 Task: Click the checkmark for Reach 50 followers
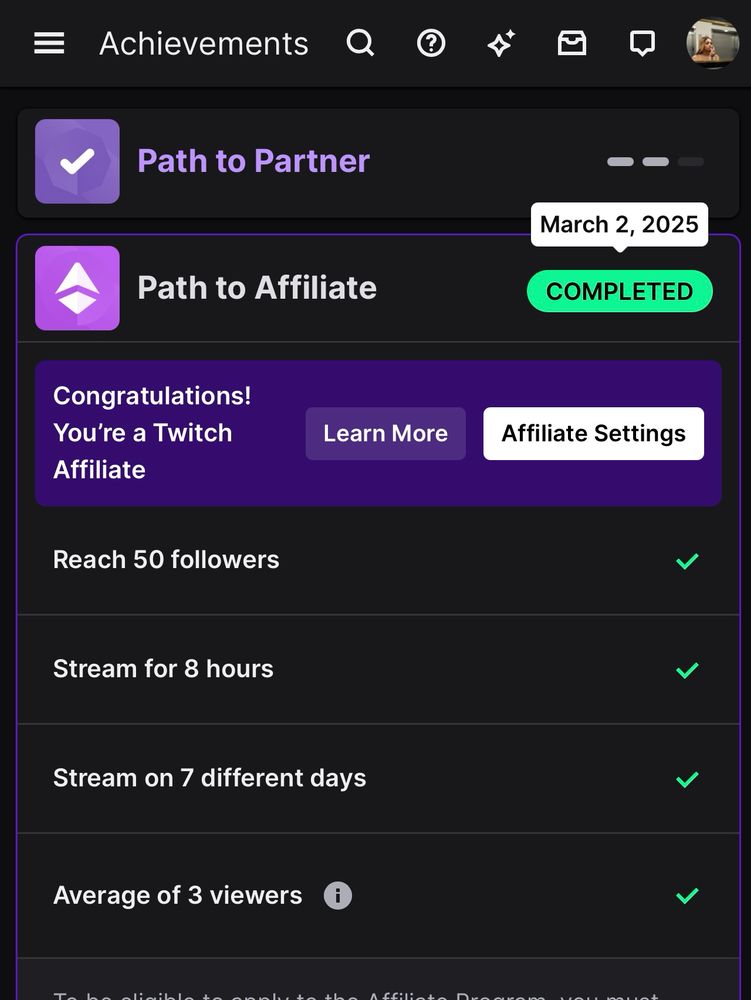point(687,561)
